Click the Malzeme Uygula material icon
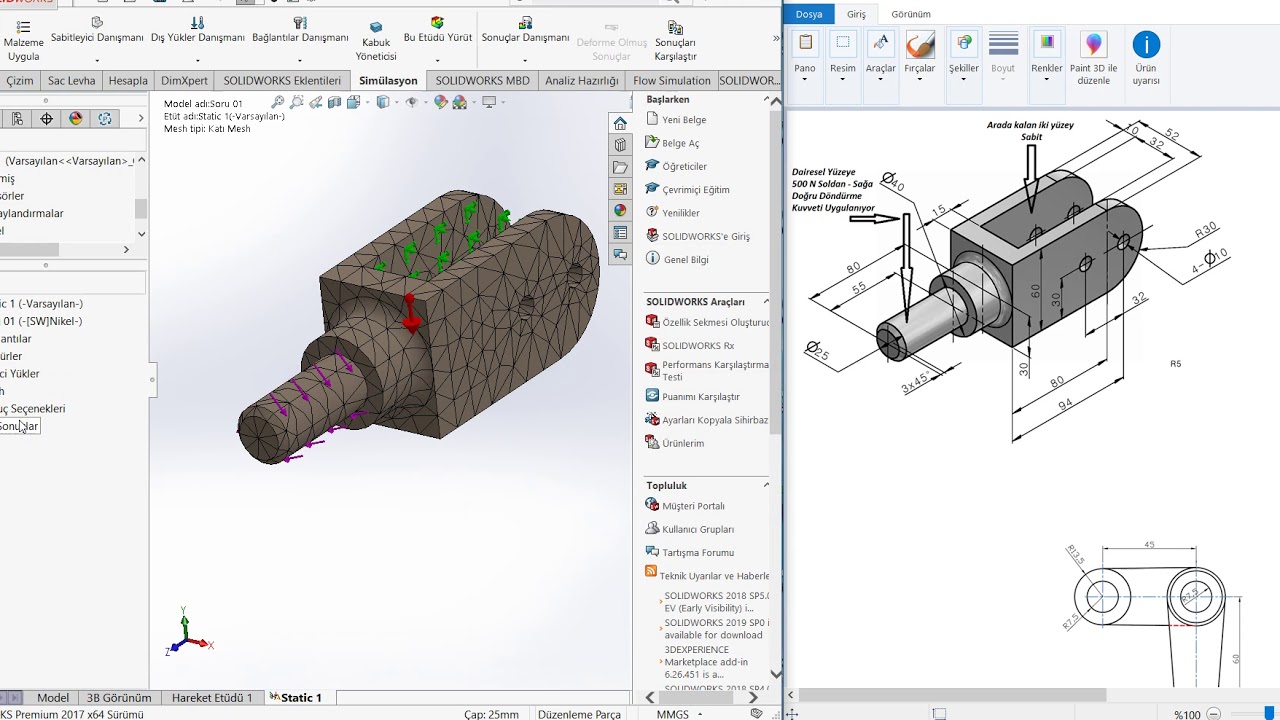Image resolution: width=1280 pixels, height=720 pixels. 23,26
